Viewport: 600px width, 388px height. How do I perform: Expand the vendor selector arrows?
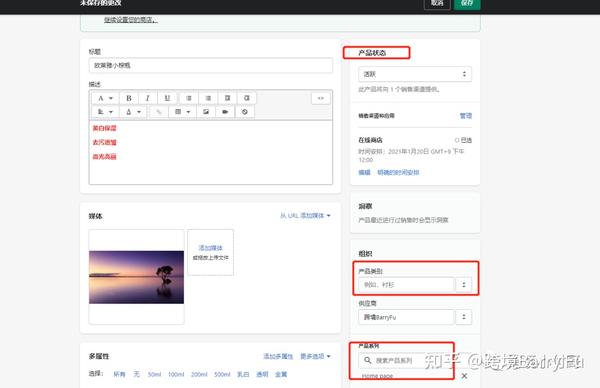pos(464,317)
